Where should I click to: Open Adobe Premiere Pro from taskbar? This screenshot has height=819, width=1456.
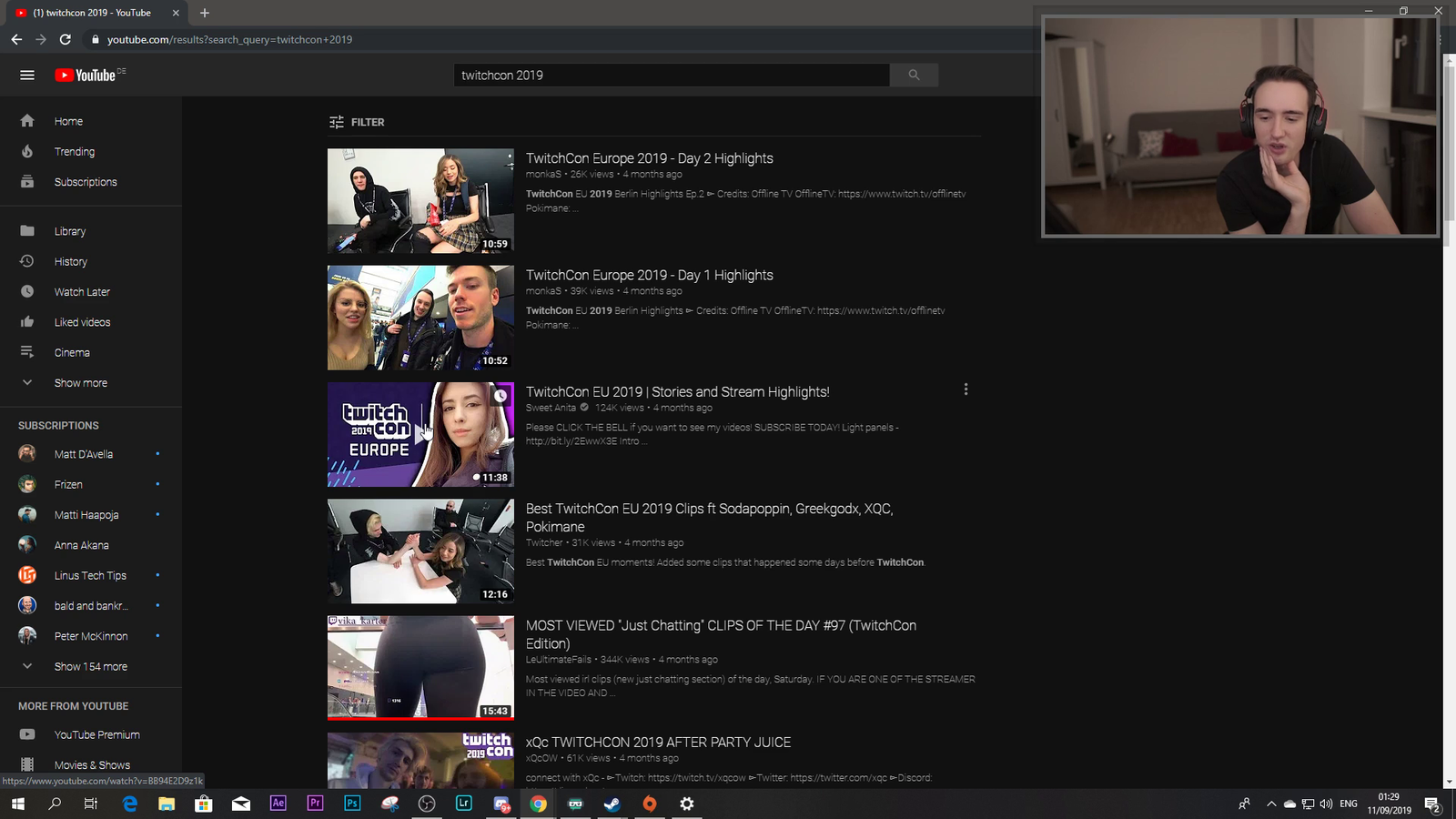(x=316, y=804)
